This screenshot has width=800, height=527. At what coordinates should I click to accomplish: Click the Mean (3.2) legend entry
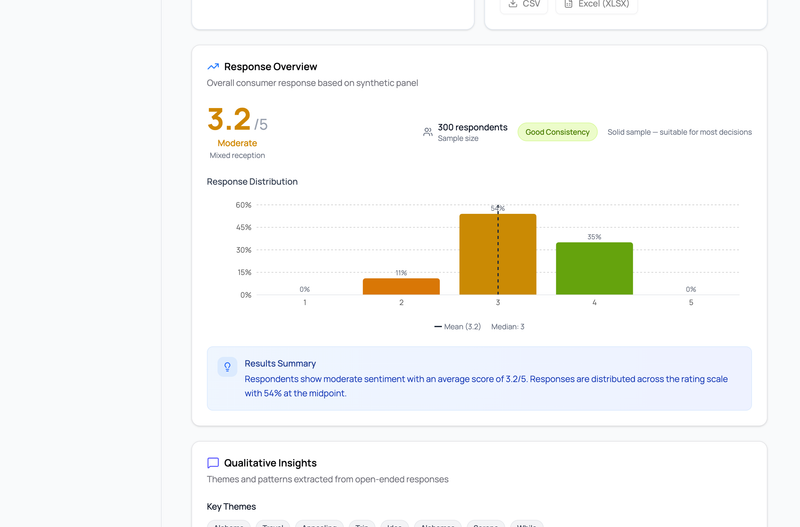(x=457, y=327)
